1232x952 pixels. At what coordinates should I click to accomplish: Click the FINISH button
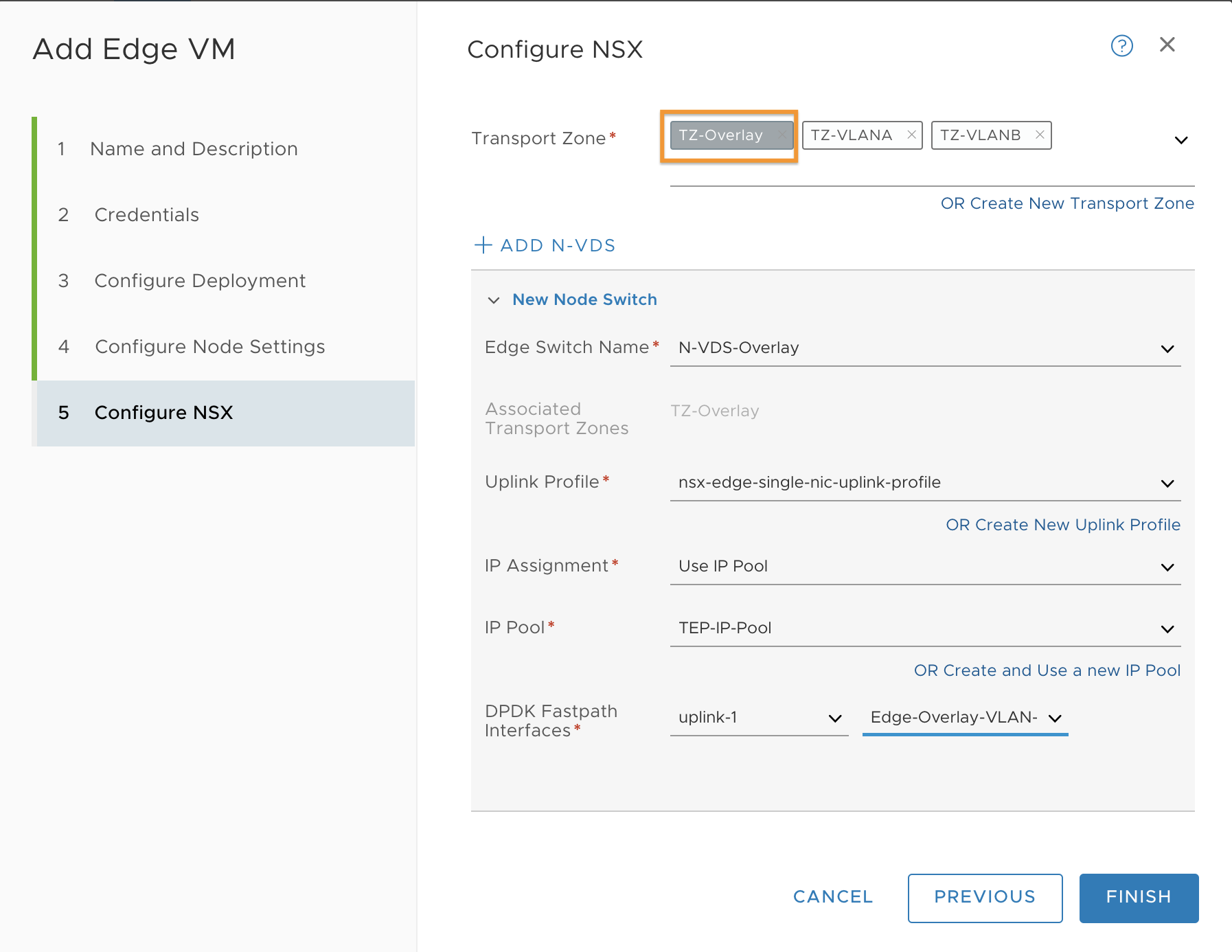tap(1139, 898)
